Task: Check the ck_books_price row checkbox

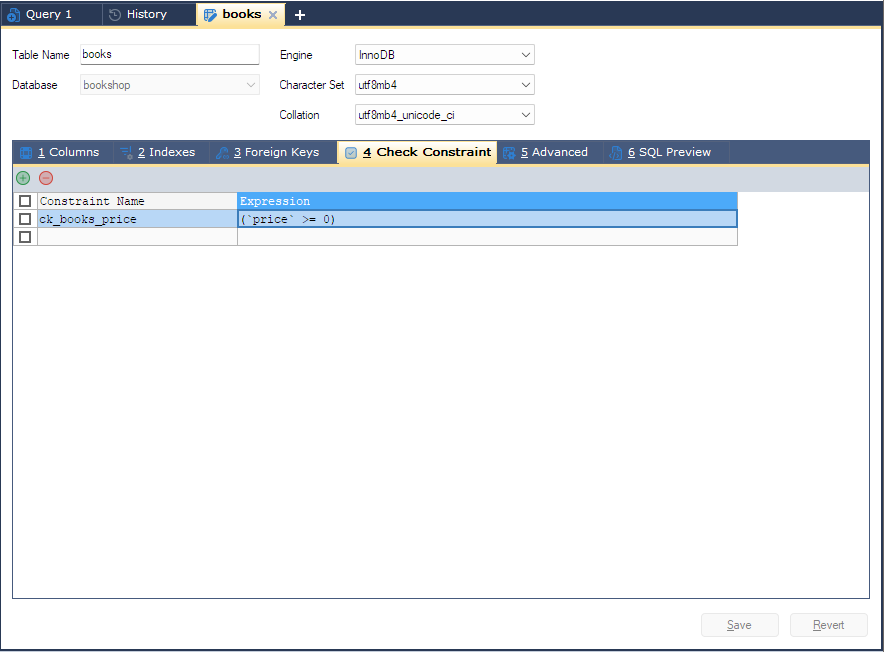Action: (25, 219)
